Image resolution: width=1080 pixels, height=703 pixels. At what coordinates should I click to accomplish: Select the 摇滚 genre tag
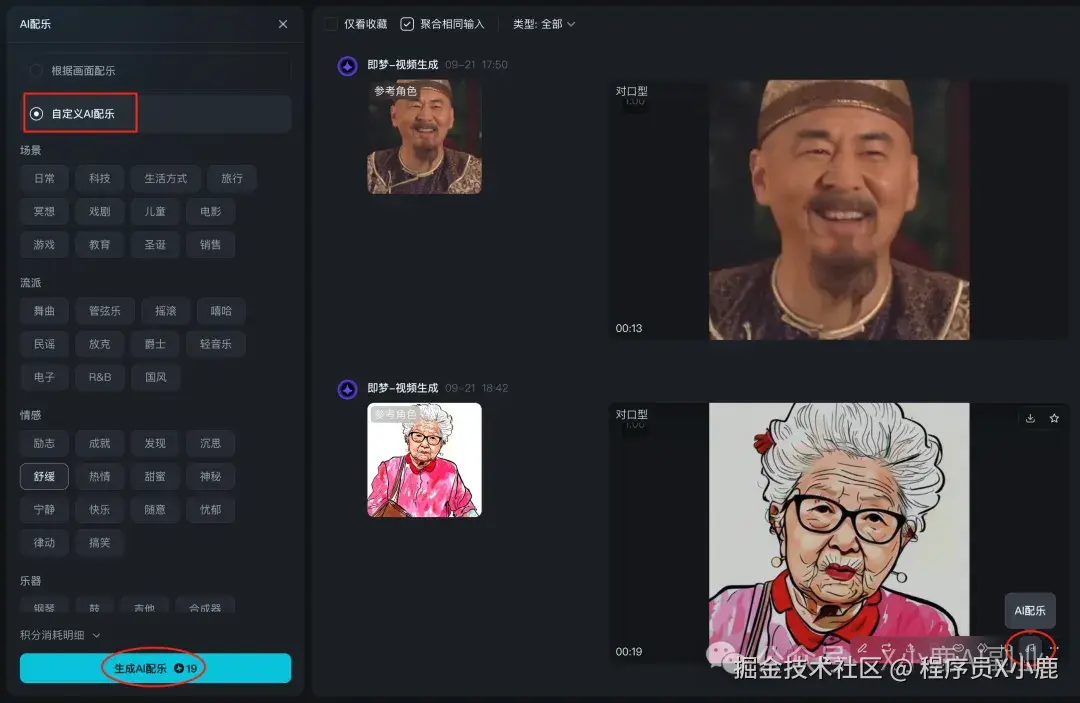[165, 310]
